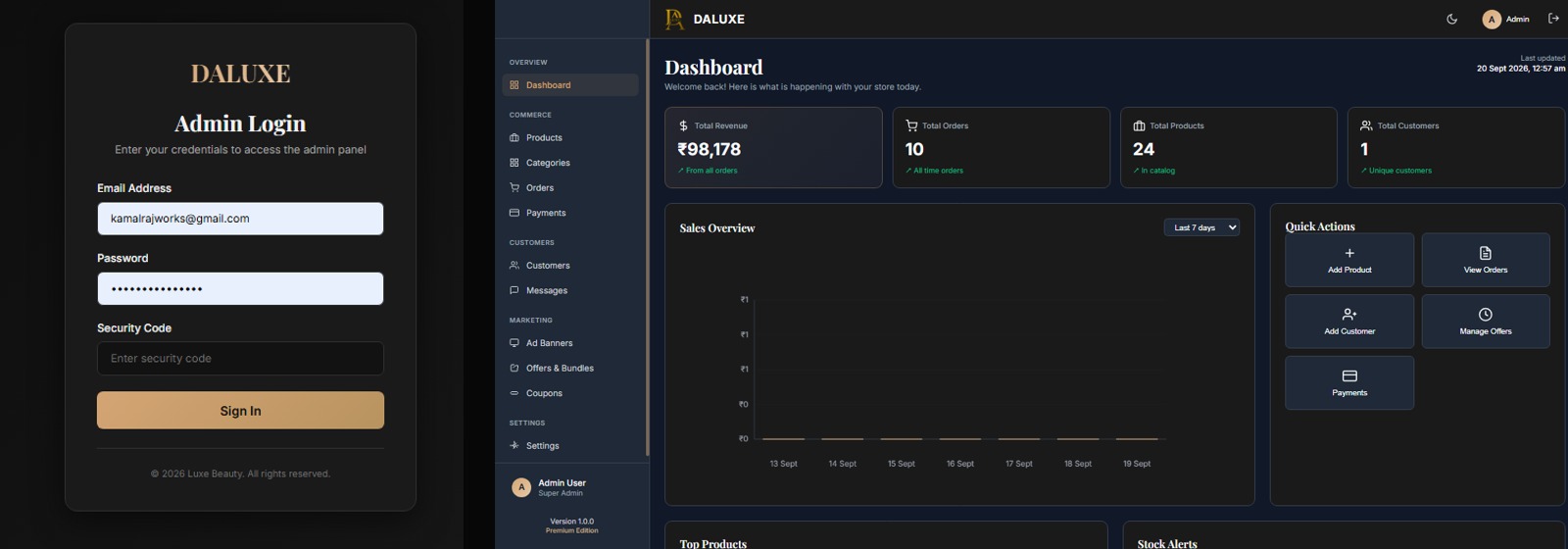Click the ₹98,178 revenue value
Viewport: 1568px width, 549px height.
coord(710,149)
